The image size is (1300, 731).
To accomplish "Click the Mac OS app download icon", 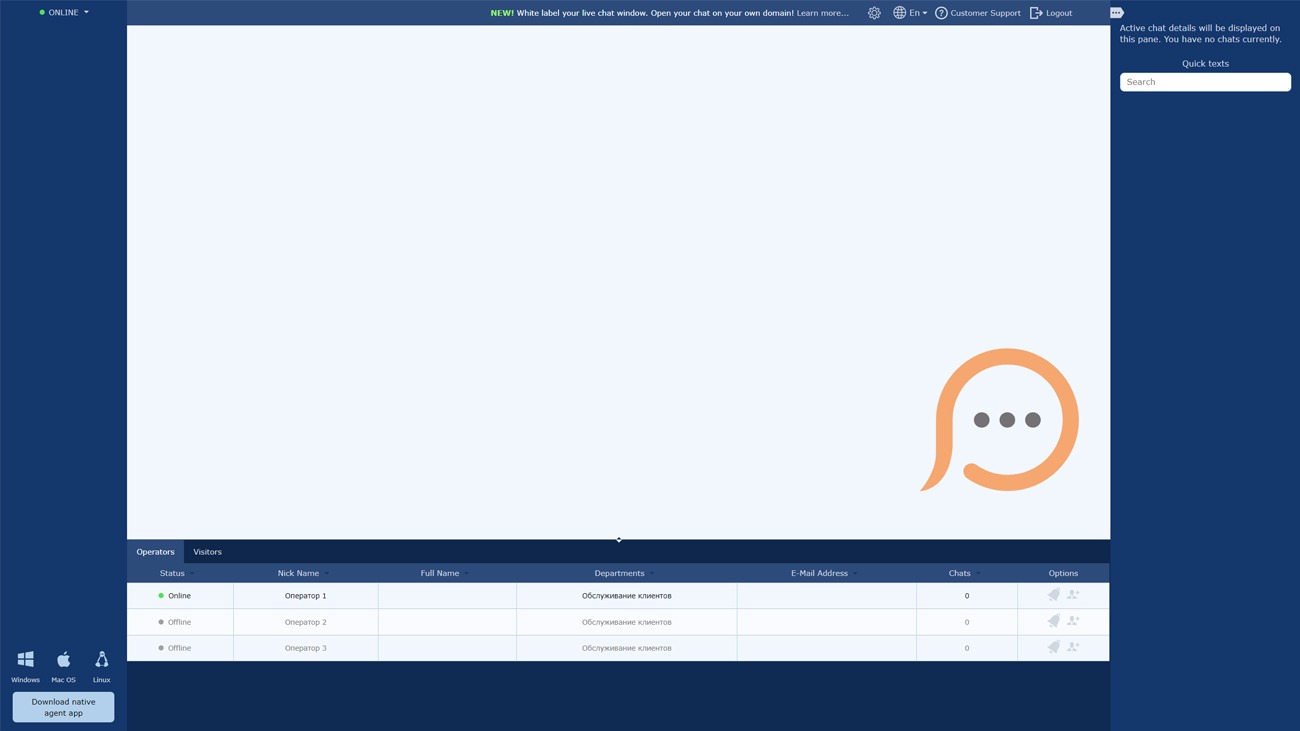I will 64,660.
